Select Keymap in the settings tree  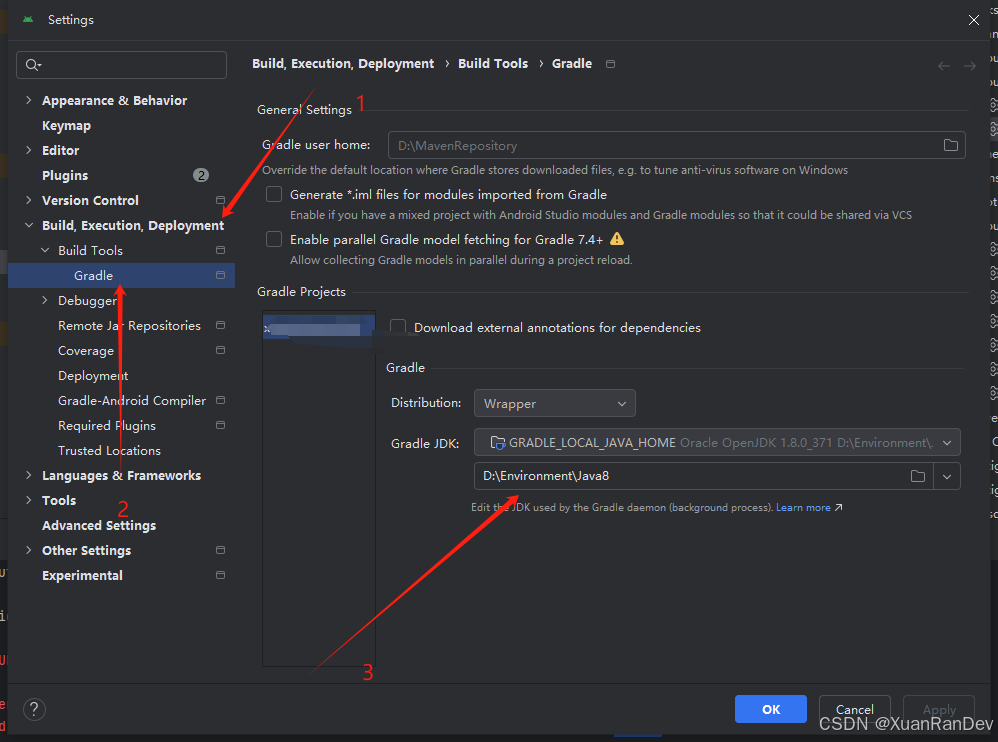coord(66,126)
